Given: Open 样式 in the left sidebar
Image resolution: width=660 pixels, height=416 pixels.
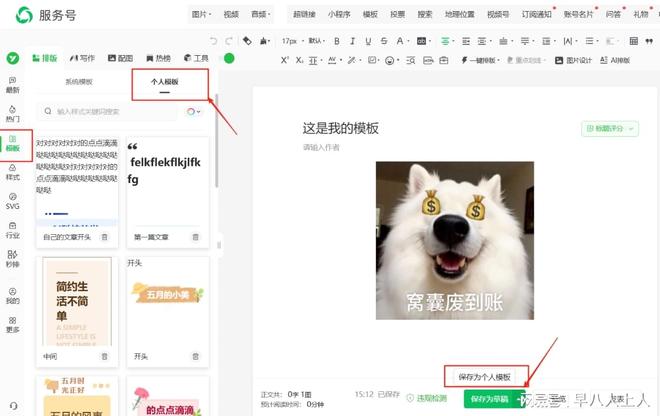Looking at the screenshot, I should pos(13,172).
